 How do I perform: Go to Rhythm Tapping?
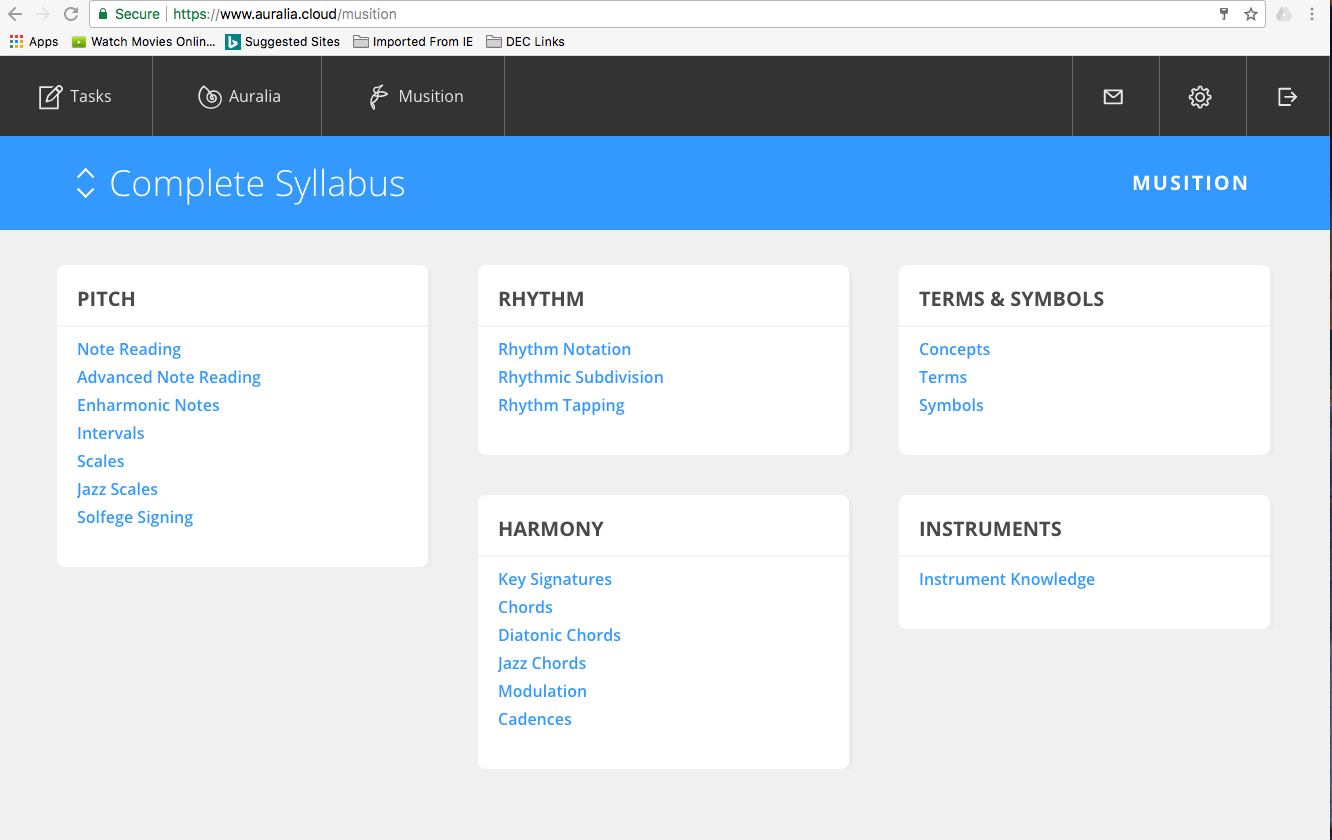click(561, 405)
